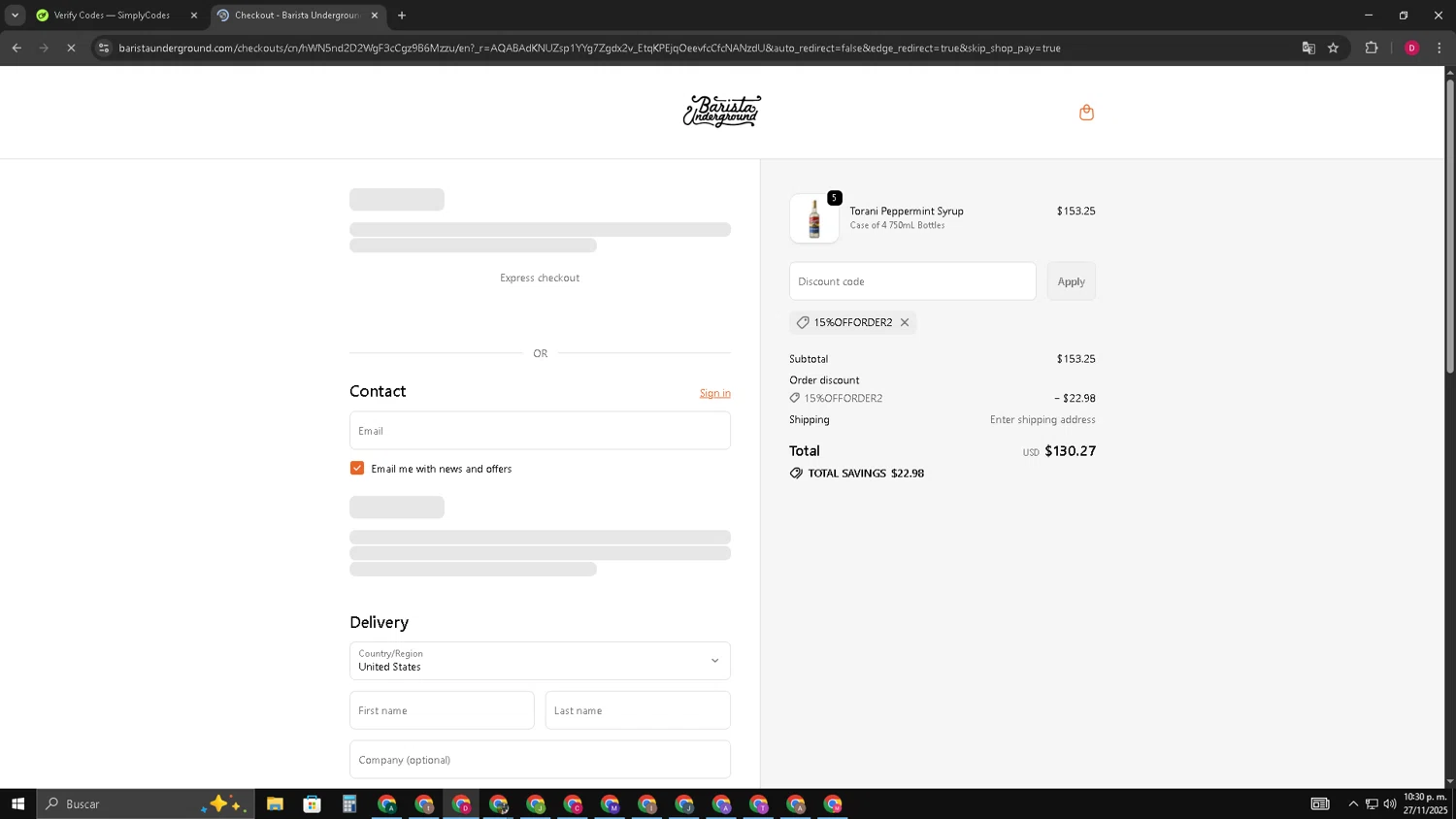
Task: Expand the Country/Region dropdown
Action: tap(540, 661)
